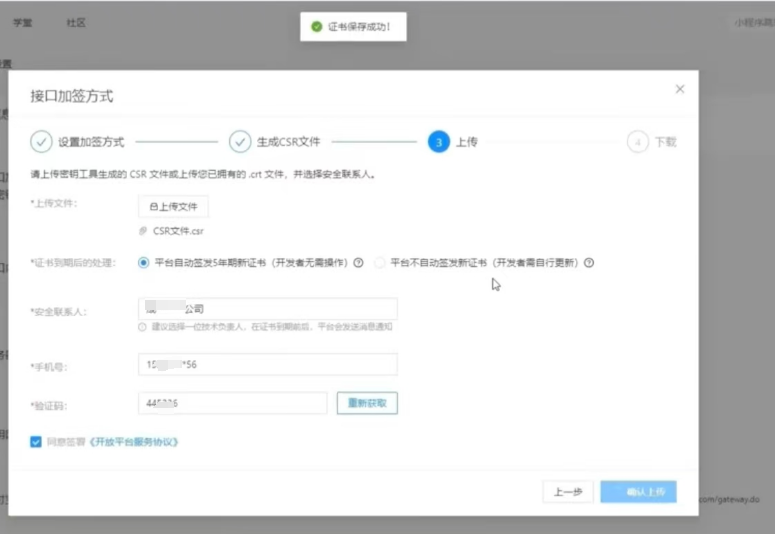775x534 pixels.
Task: Click the step 4 下载 circle
Action: 638,142
